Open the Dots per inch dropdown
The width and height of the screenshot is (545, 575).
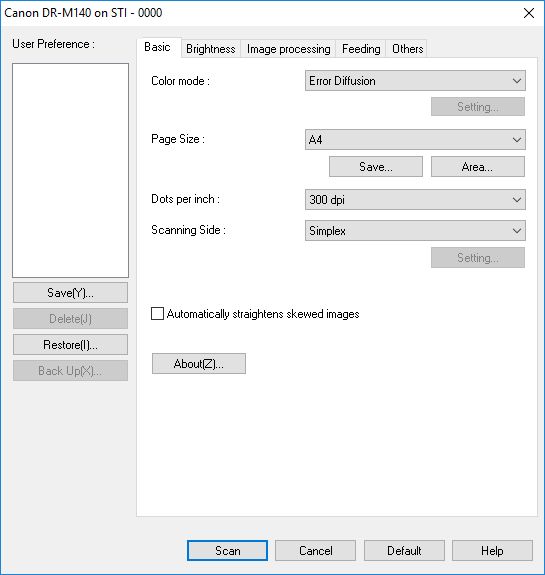pyautogui.click(x=415, y=199)
